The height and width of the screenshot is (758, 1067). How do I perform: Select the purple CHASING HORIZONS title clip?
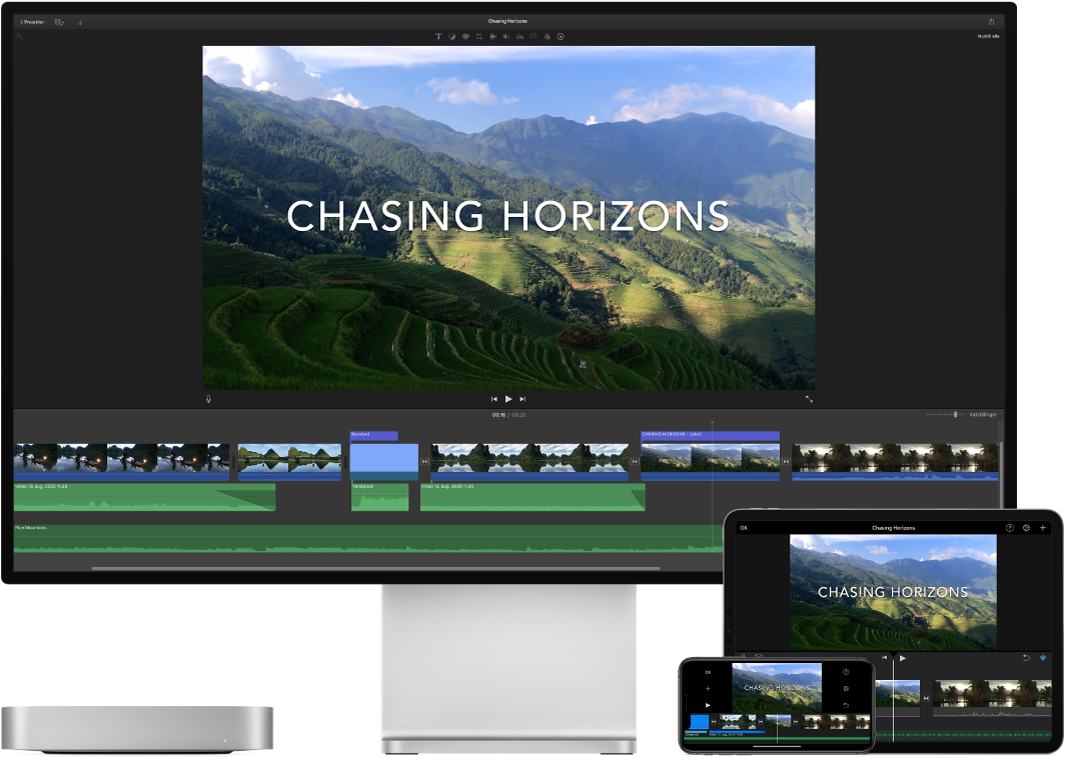point(710,435)
